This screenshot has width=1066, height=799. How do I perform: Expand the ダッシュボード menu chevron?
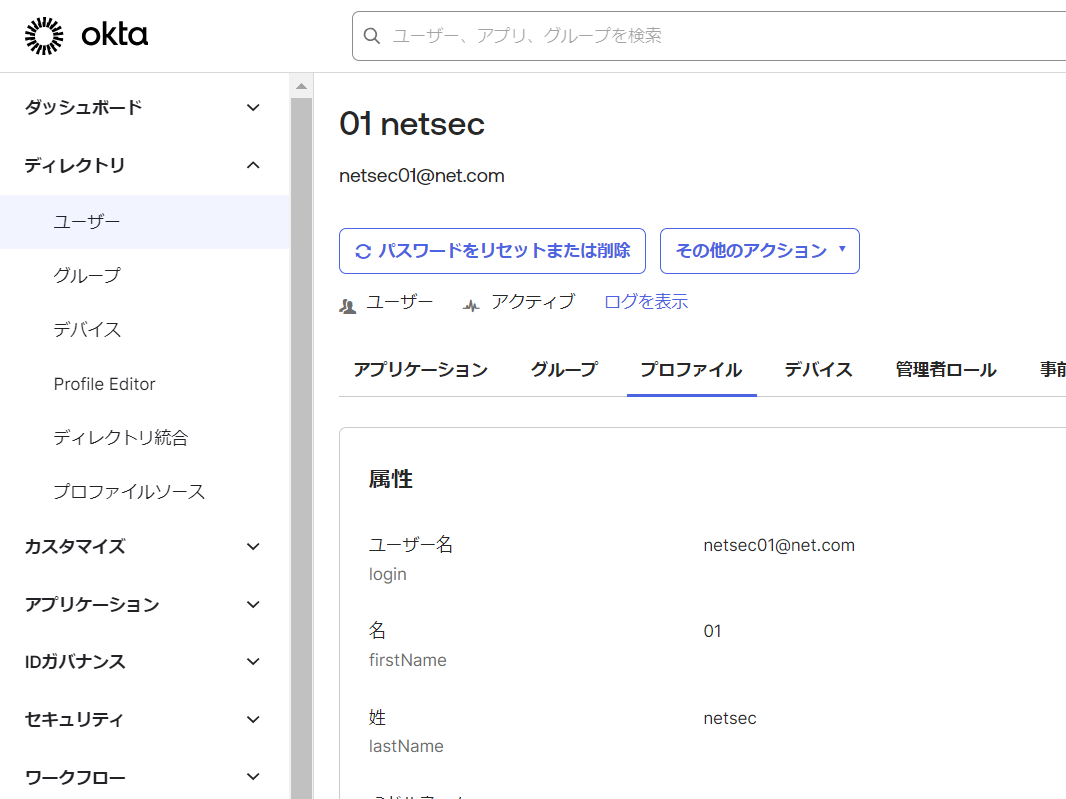253,107
